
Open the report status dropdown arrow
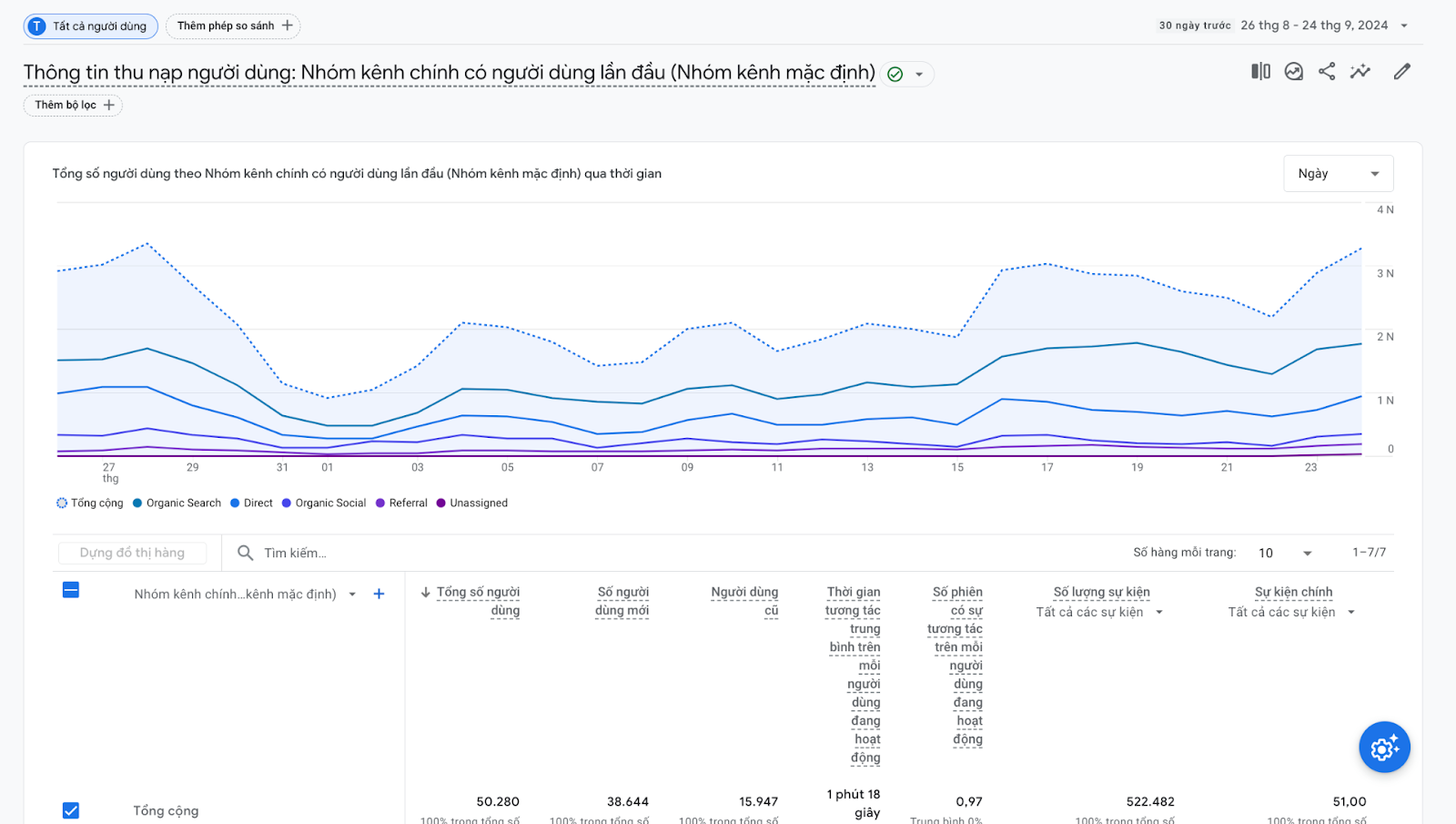(919, 75)
